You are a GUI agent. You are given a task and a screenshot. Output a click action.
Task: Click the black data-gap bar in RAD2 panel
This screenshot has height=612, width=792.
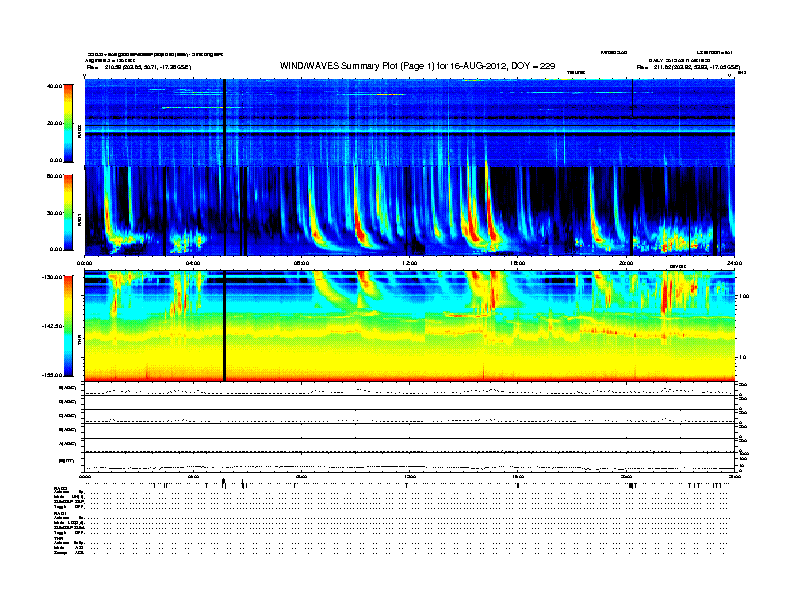pos(225,122)
